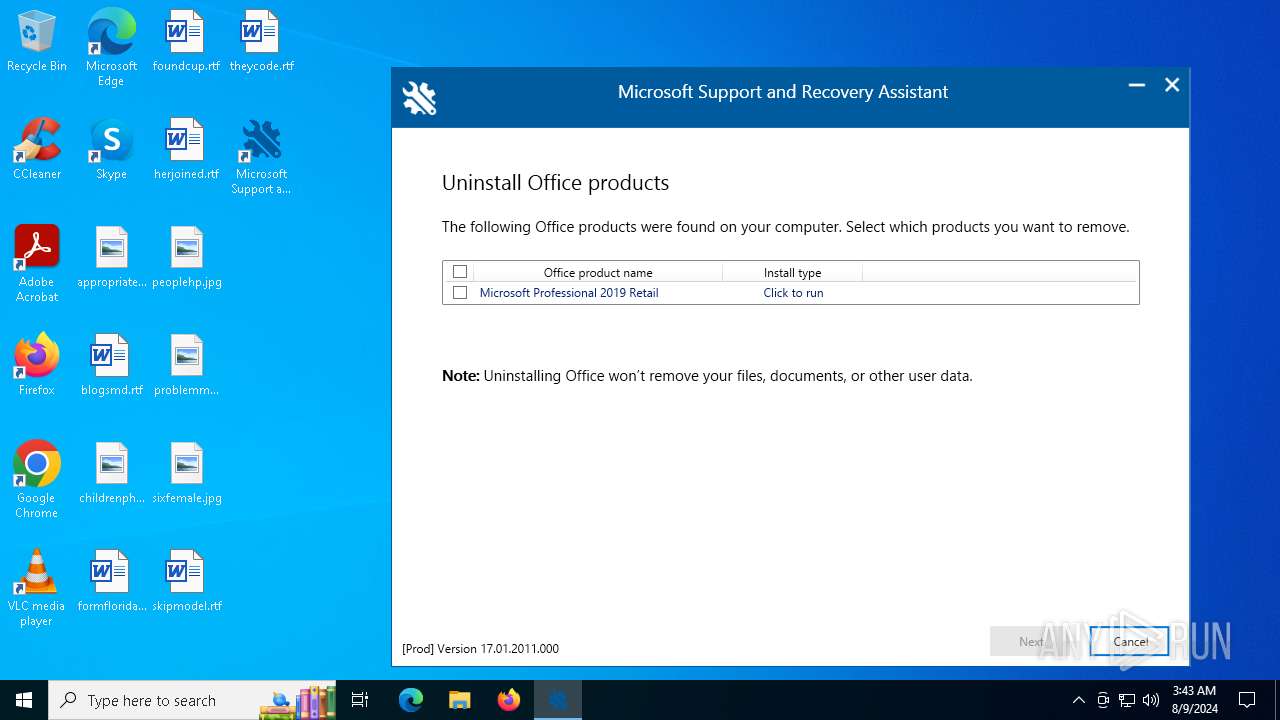This screenshot has width=1280, height=720.
Task: Click the Cancel button
Action: coord(1129,642)
